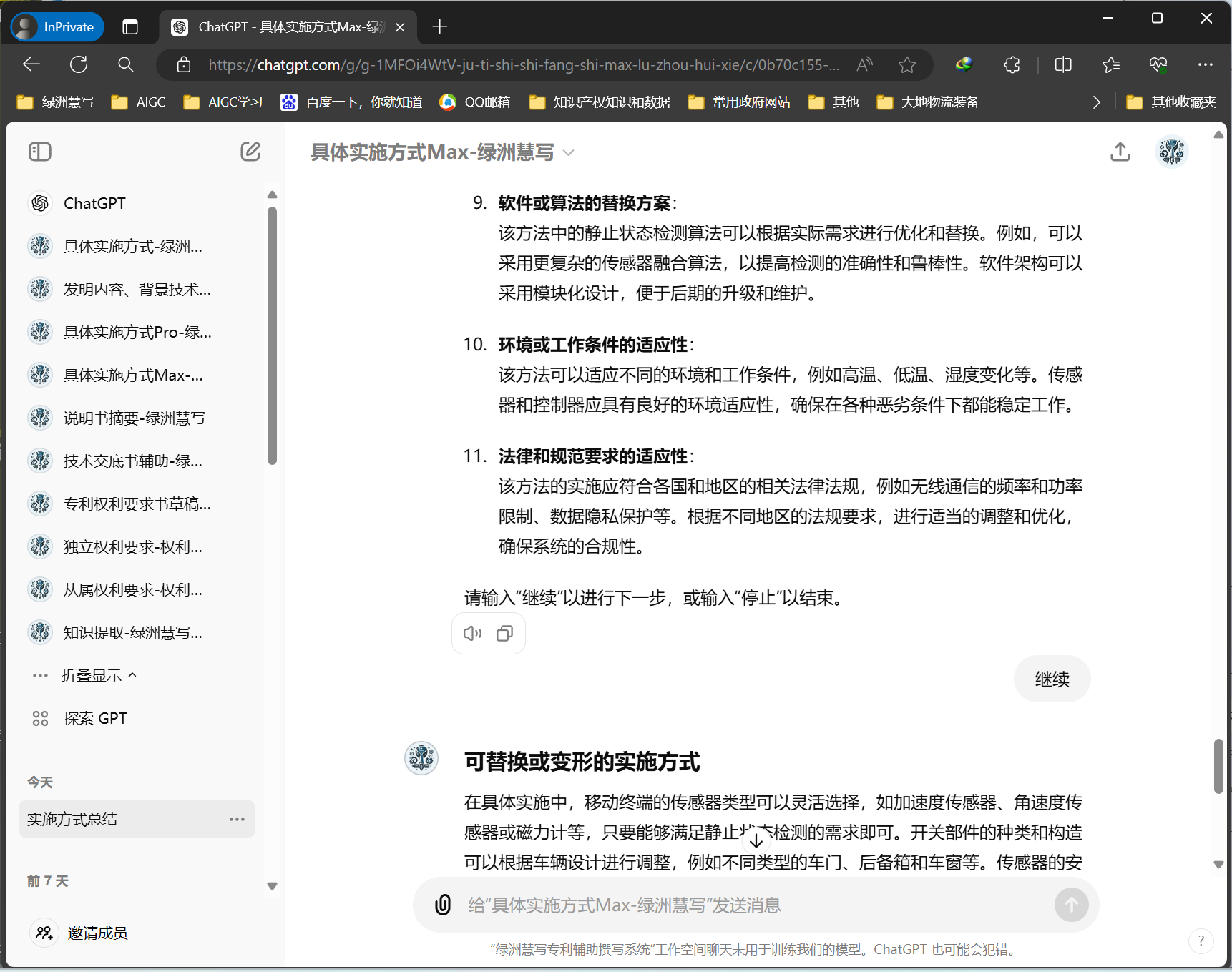Image resolution: width=1232 pixels, height=972 pixels.
Task: Toggle the sidebar panel icon
Action: pos(40,152)
